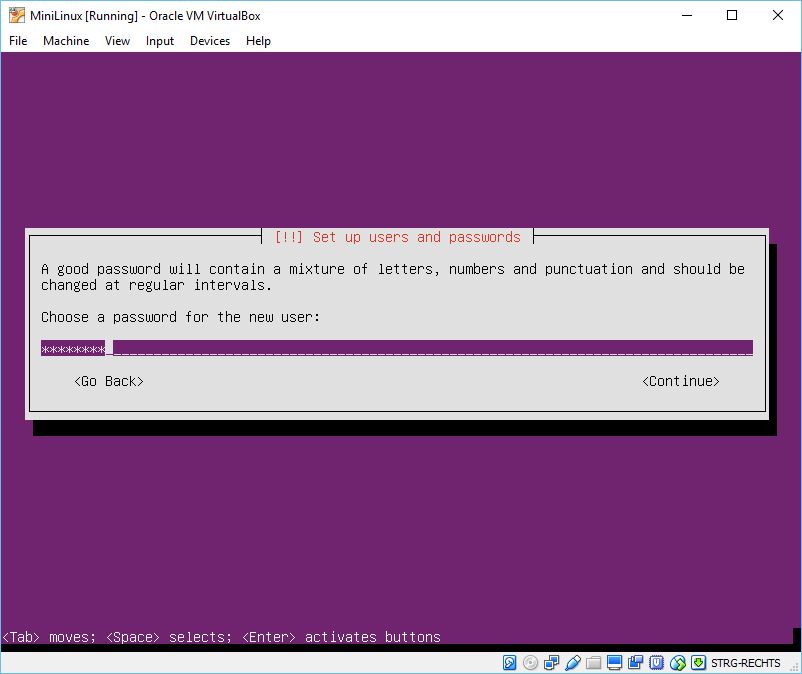Click the USB devices status icon
This screenshot has width=802, height=674.
pos(573,663)
